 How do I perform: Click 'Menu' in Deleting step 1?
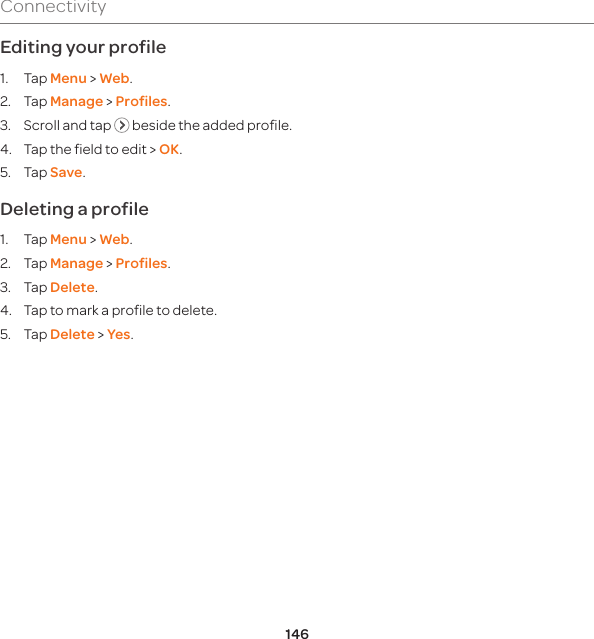tap(68, 240)
